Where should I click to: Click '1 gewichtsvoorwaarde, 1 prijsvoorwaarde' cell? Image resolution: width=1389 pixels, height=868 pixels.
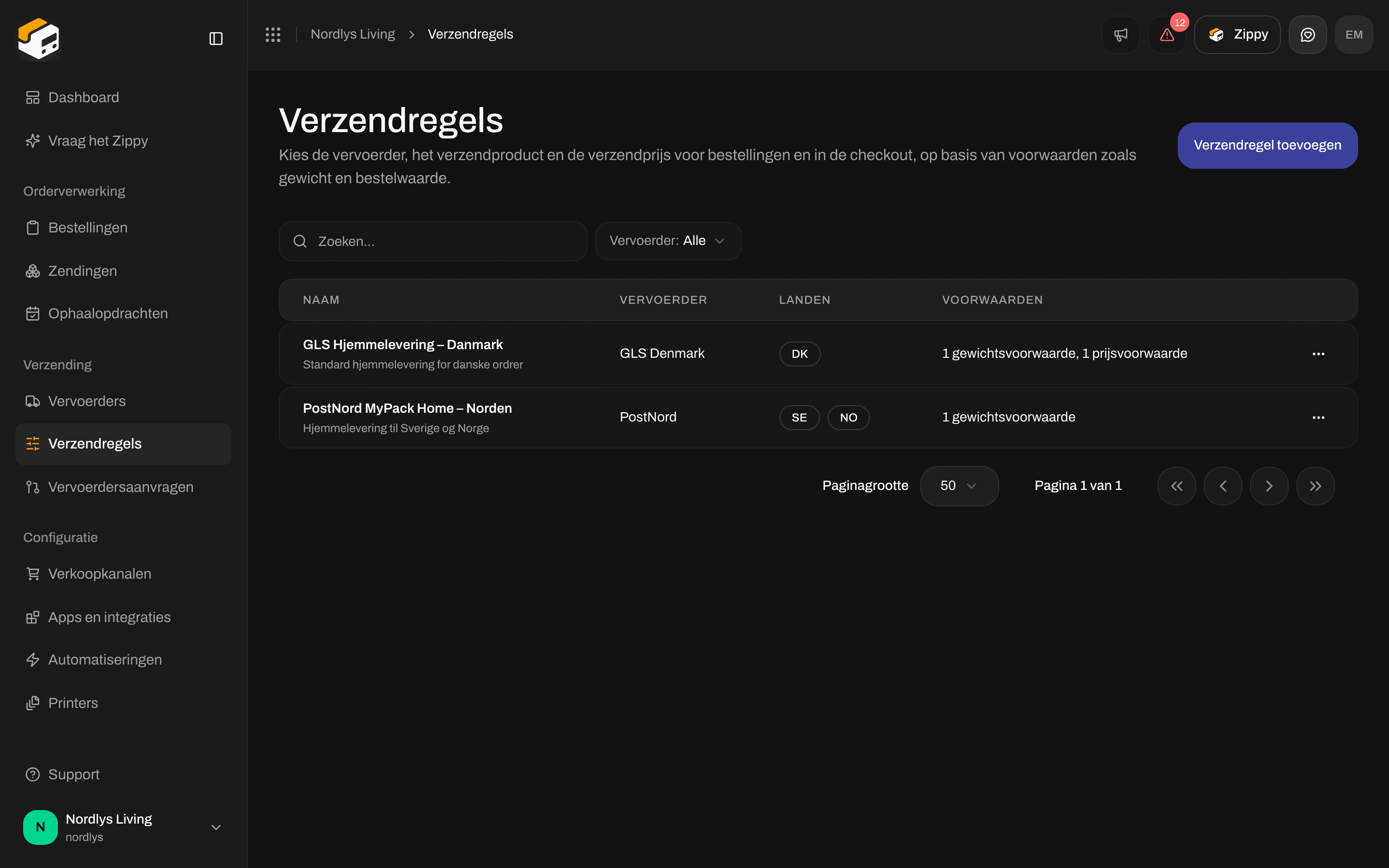point(1064,353)
